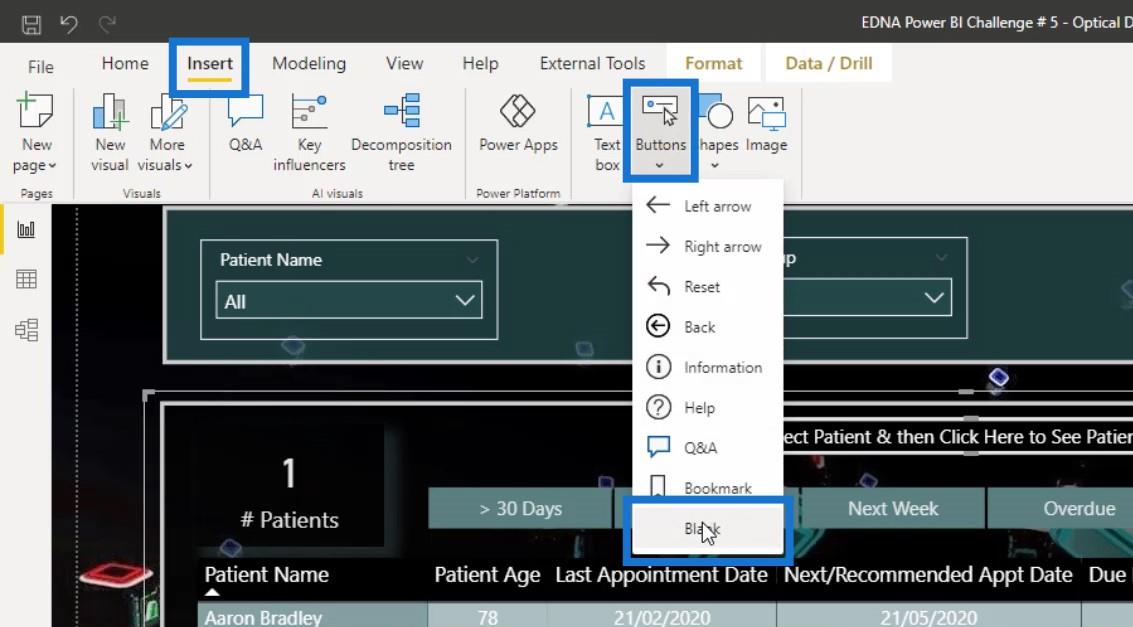Switch to Data view in sidebar
Viewport: 1133px width, 627px height.
(26, 279)
